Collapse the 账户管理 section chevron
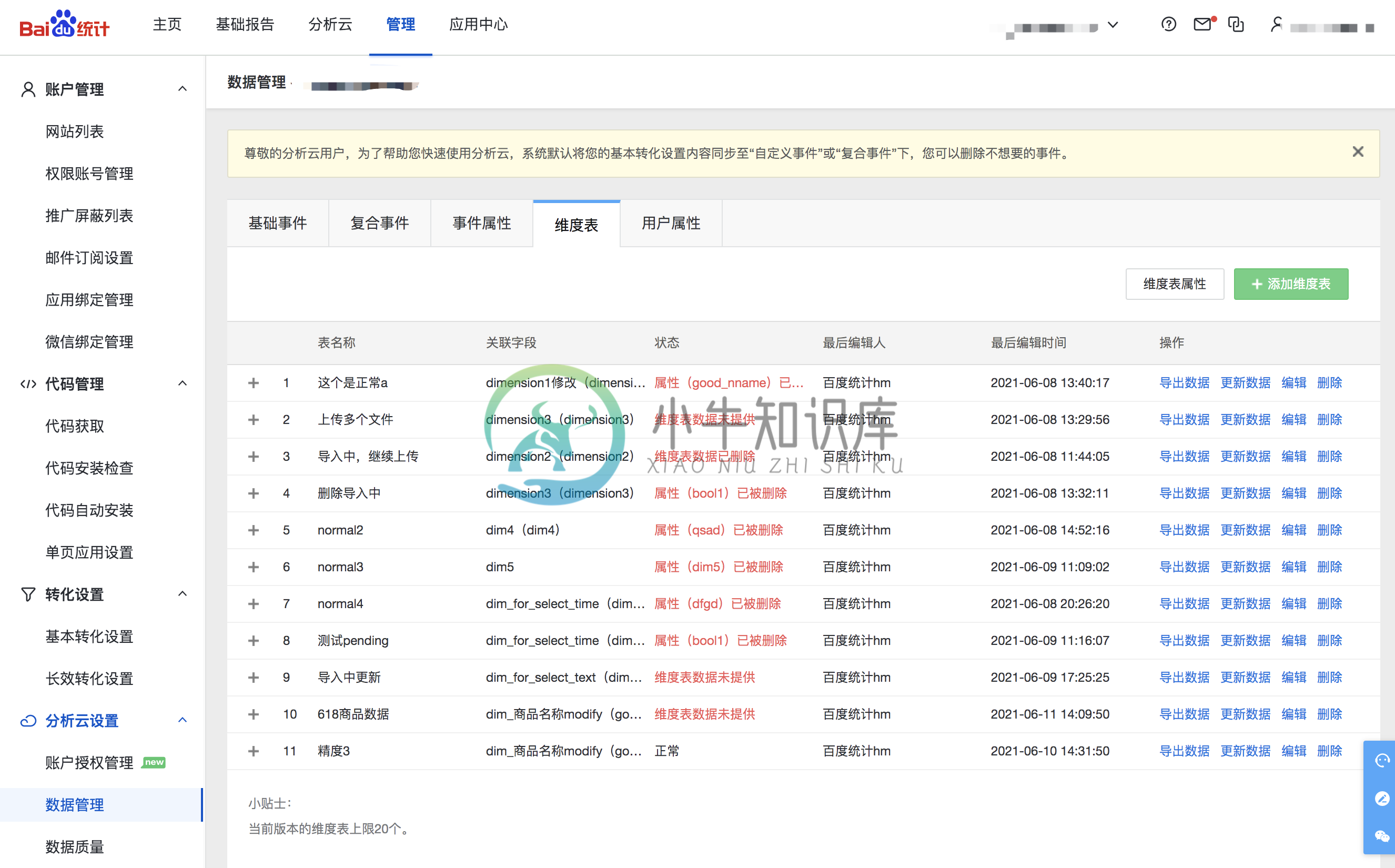The height and width of the screenshot is (868, 1395). tap(183, 89)
